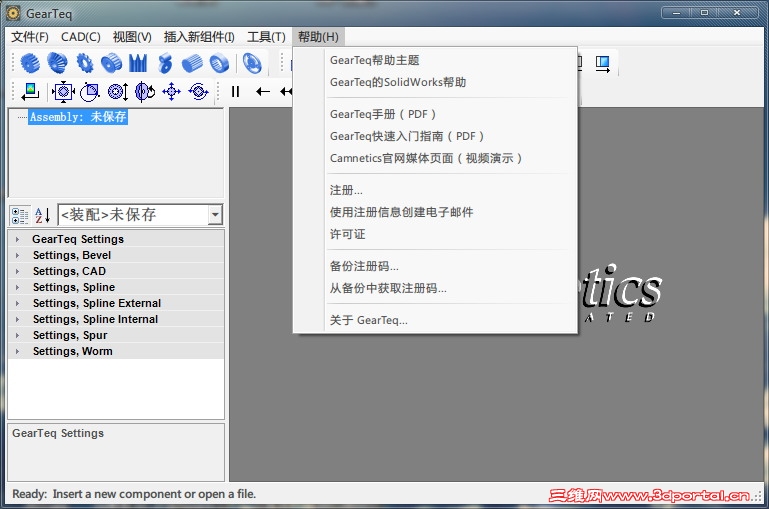Click the GearTeq Settings description text
The image size is (769, 509).
58,433
